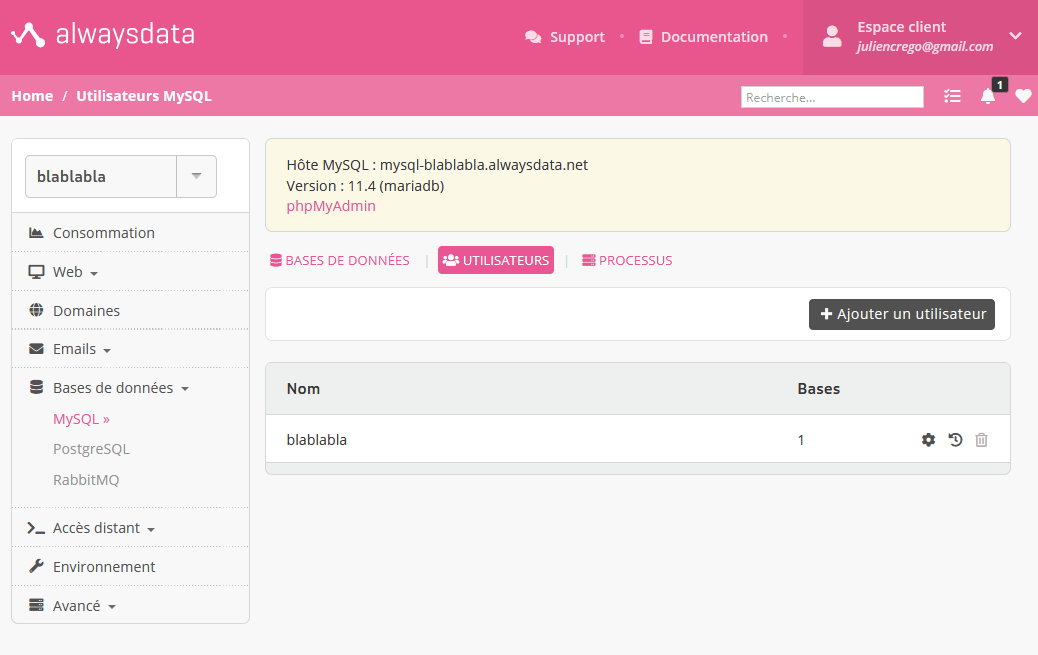Switch to Bases de données tab
This screenshot has width=1038, height=655.
(340, 260)
